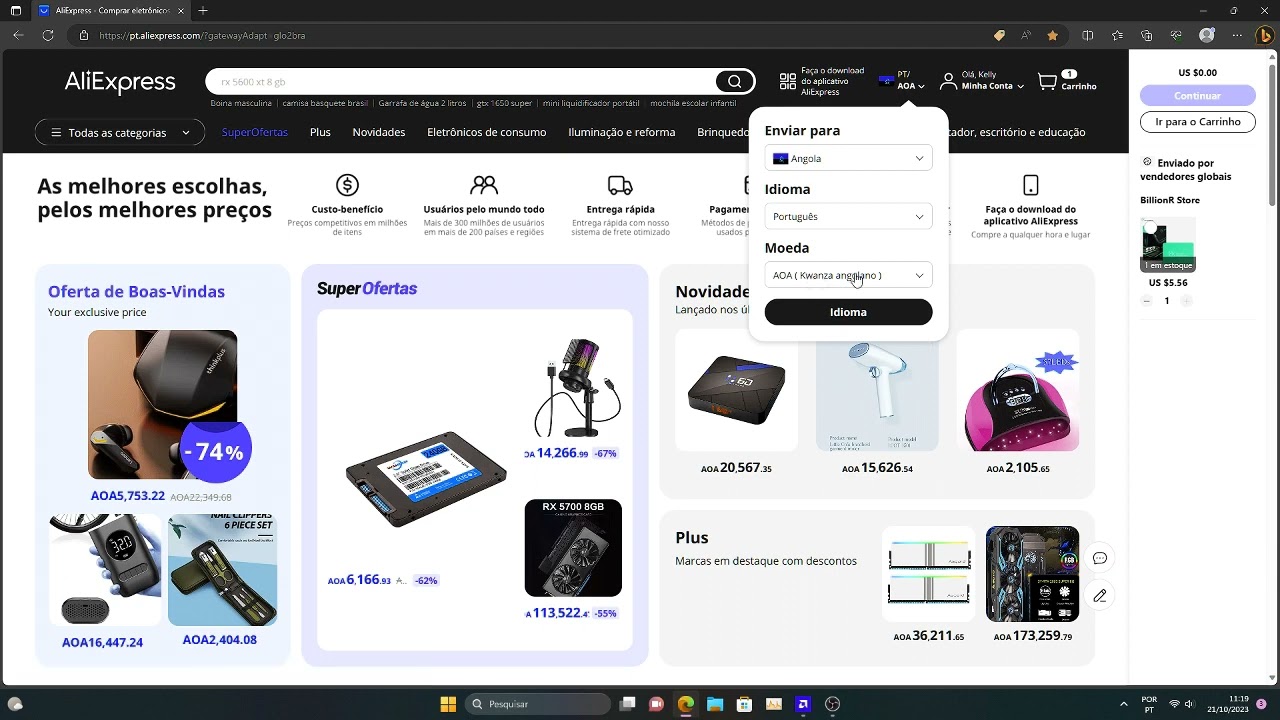Show hidden icons in system tray chevron

[x=1123, y=704]
